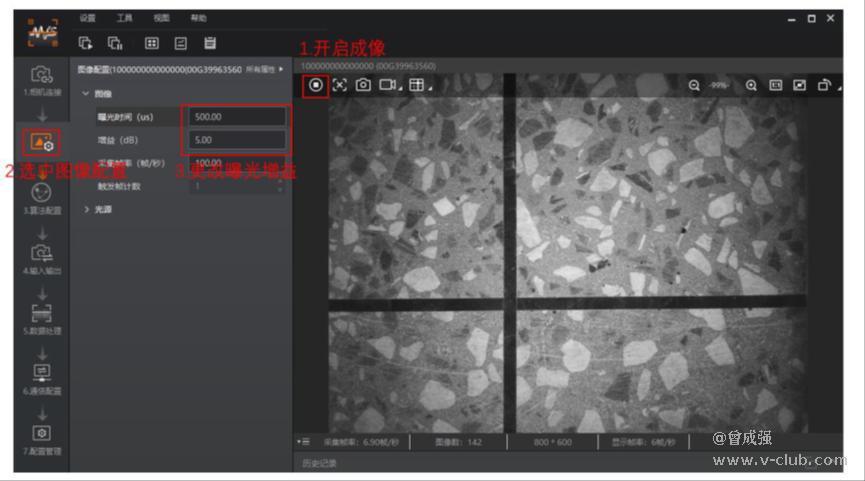
Task: Click the camera image preview
Action: [x=568, y=254]
